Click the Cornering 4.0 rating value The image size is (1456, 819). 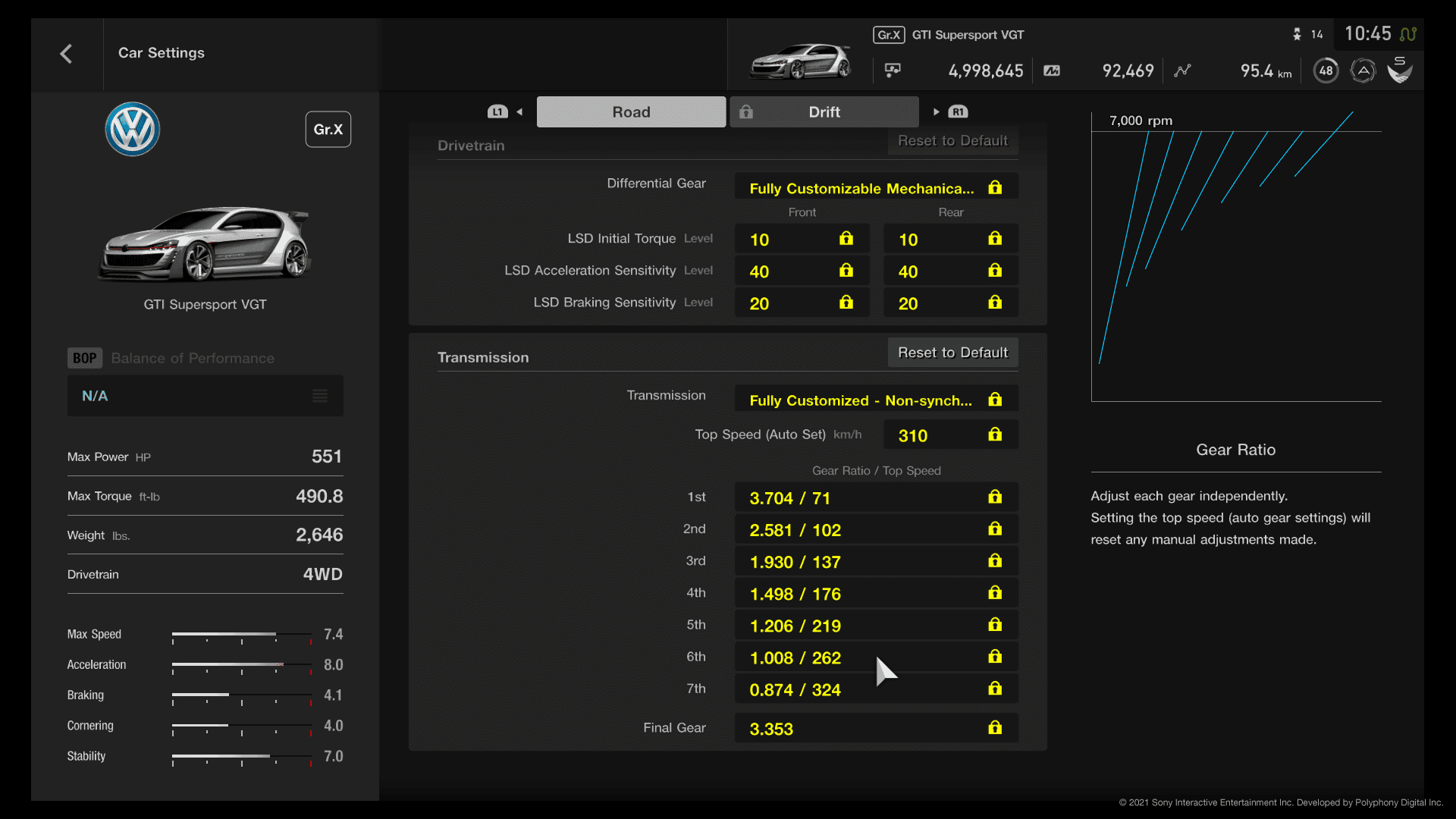point(334,726)
